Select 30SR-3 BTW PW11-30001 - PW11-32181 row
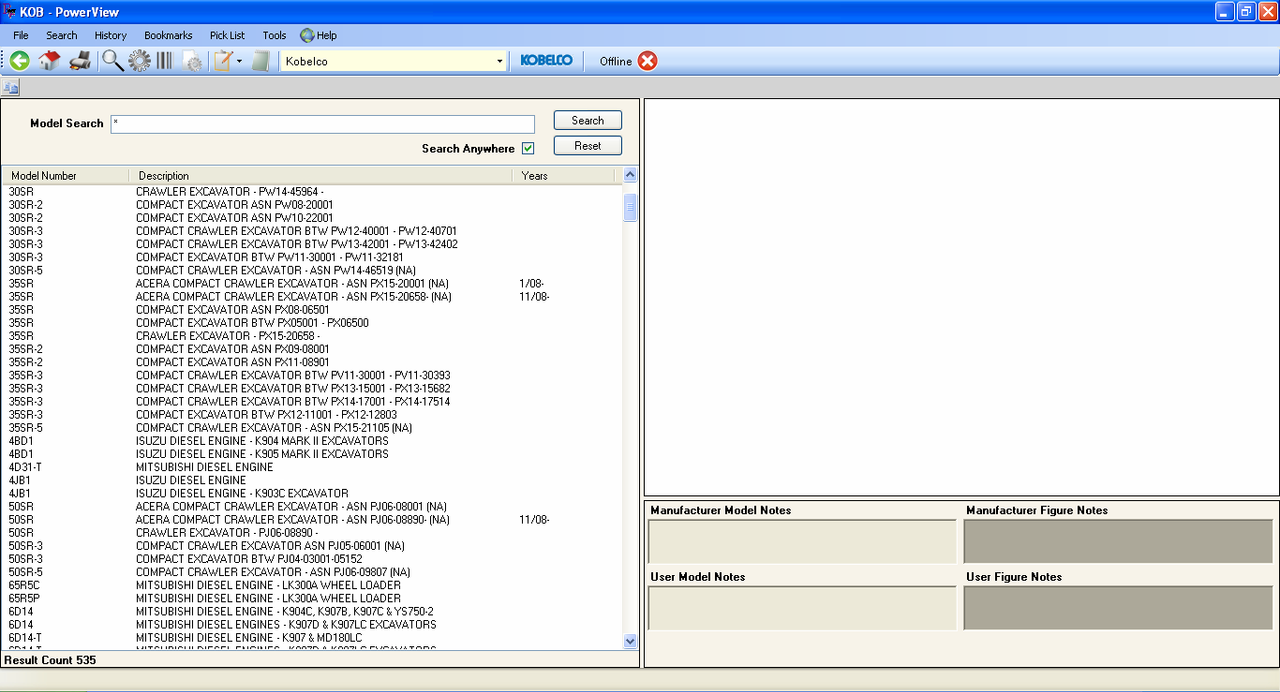This screenshot has height=692, width=1280. (x=312, y=257)
